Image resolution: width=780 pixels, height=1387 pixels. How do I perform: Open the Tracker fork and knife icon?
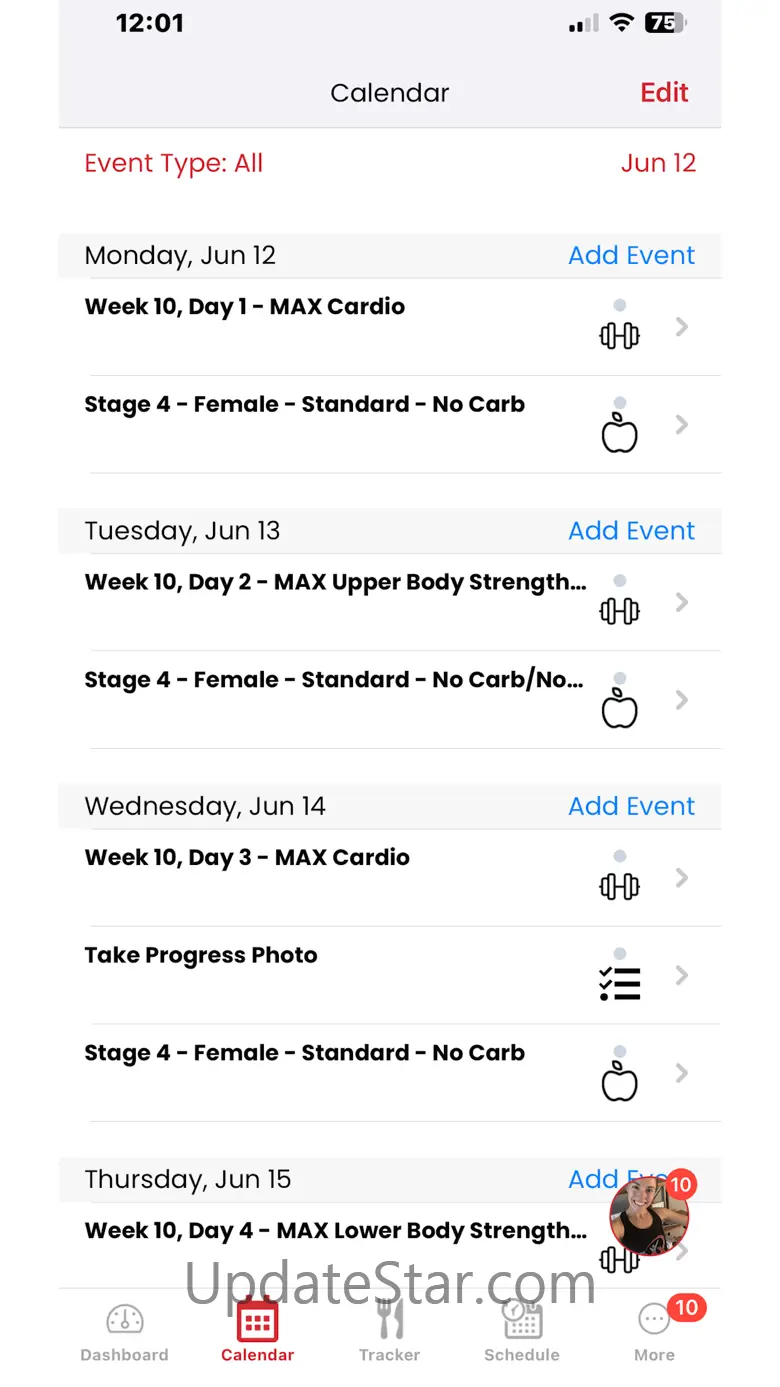pos(389,1320)
